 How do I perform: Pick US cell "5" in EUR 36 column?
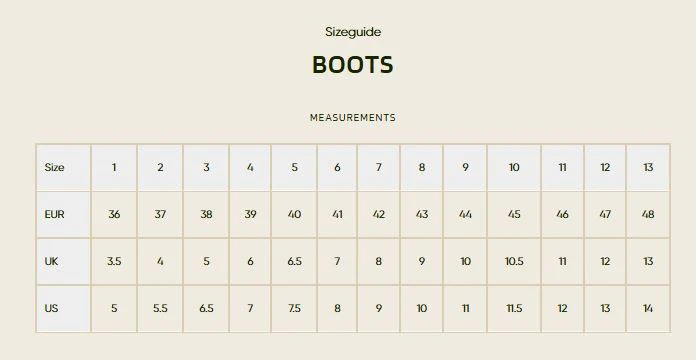point(114,309)
